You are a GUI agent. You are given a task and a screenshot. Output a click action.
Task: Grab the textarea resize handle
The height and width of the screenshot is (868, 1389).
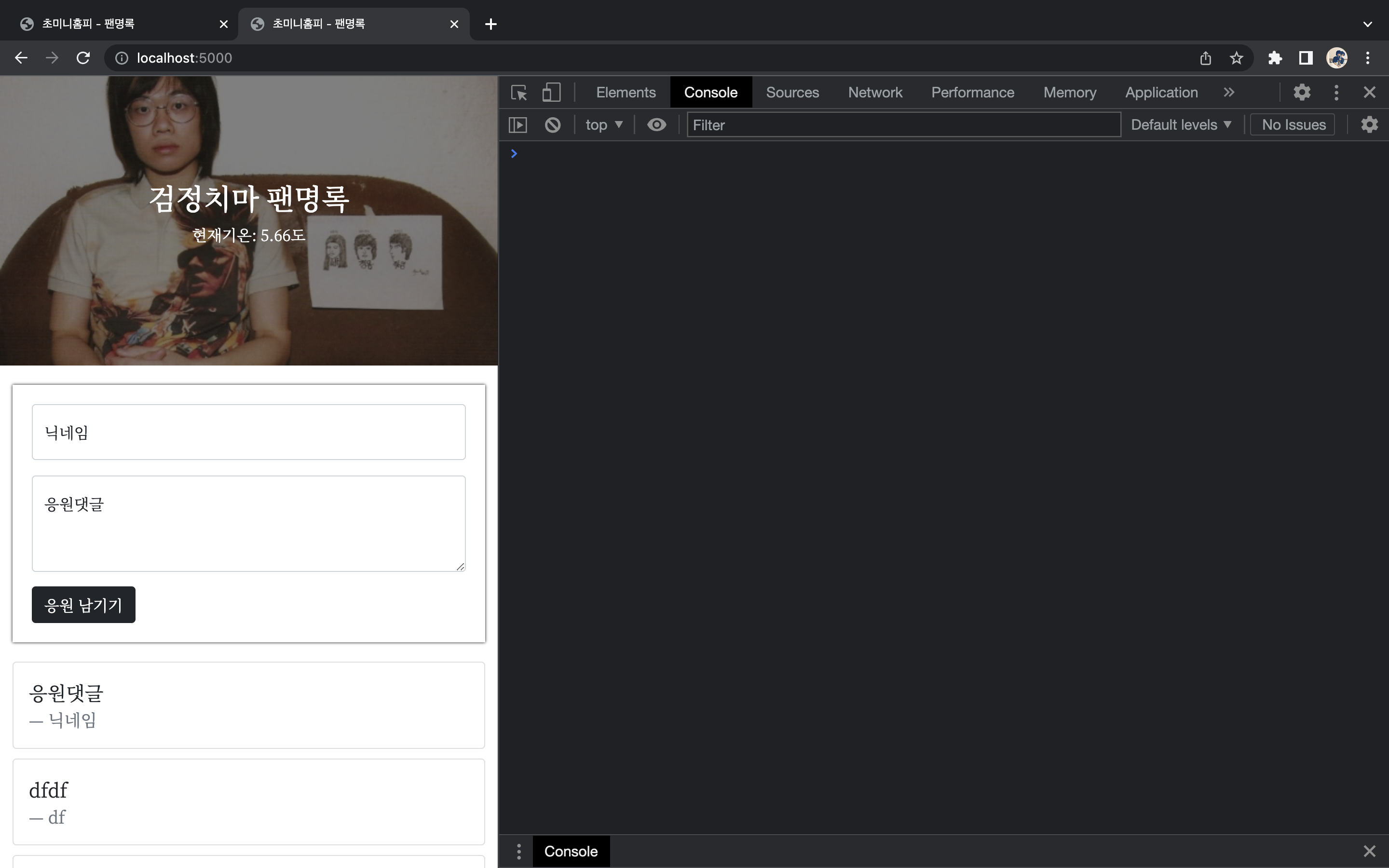[x=460, y=566]
